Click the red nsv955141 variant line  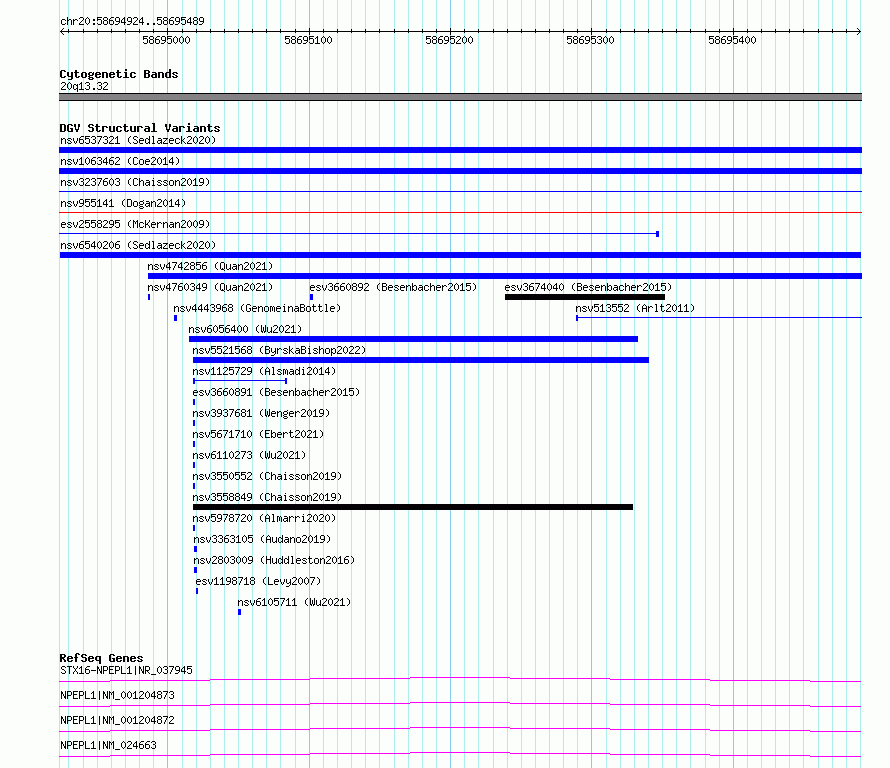tap(460, 212)
